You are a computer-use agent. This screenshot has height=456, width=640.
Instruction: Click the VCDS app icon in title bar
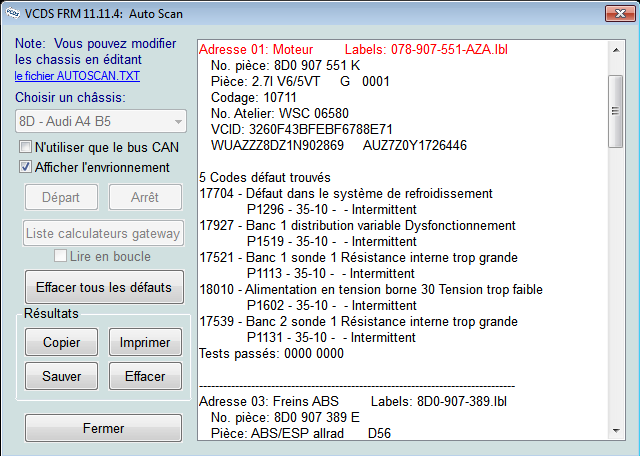tap(13, 13)
